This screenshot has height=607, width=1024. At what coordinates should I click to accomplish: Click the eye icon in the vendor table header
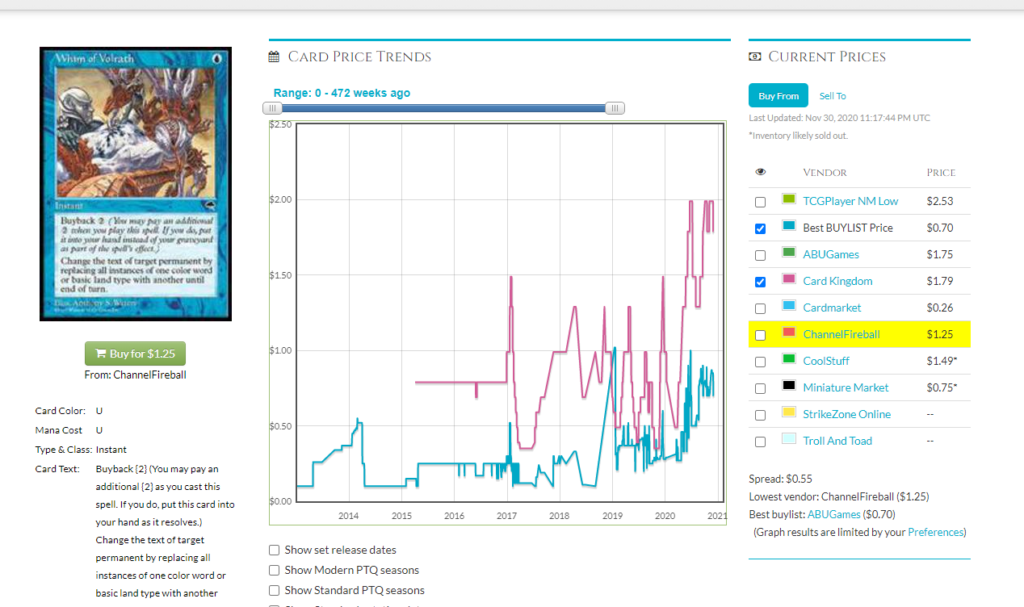760,172
